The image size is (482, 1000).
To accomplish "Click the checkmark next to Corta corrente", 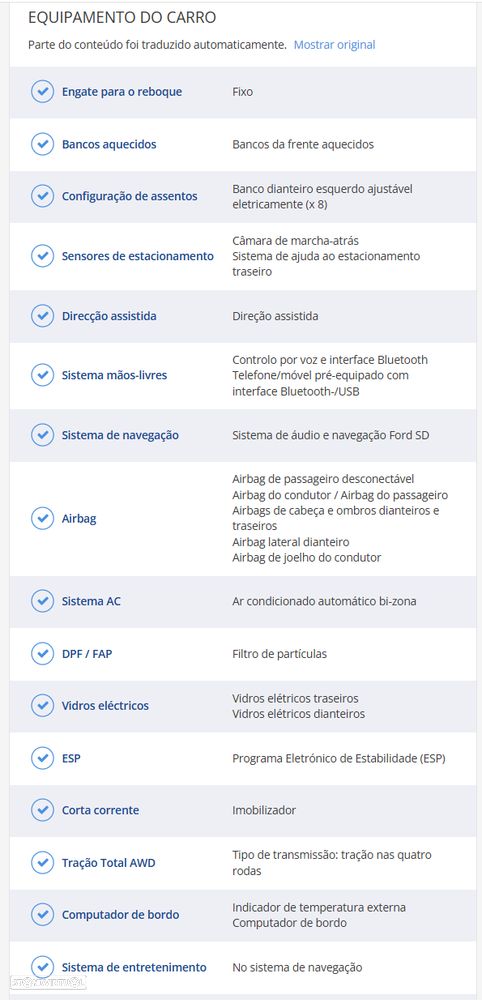I will pos(42,811).
